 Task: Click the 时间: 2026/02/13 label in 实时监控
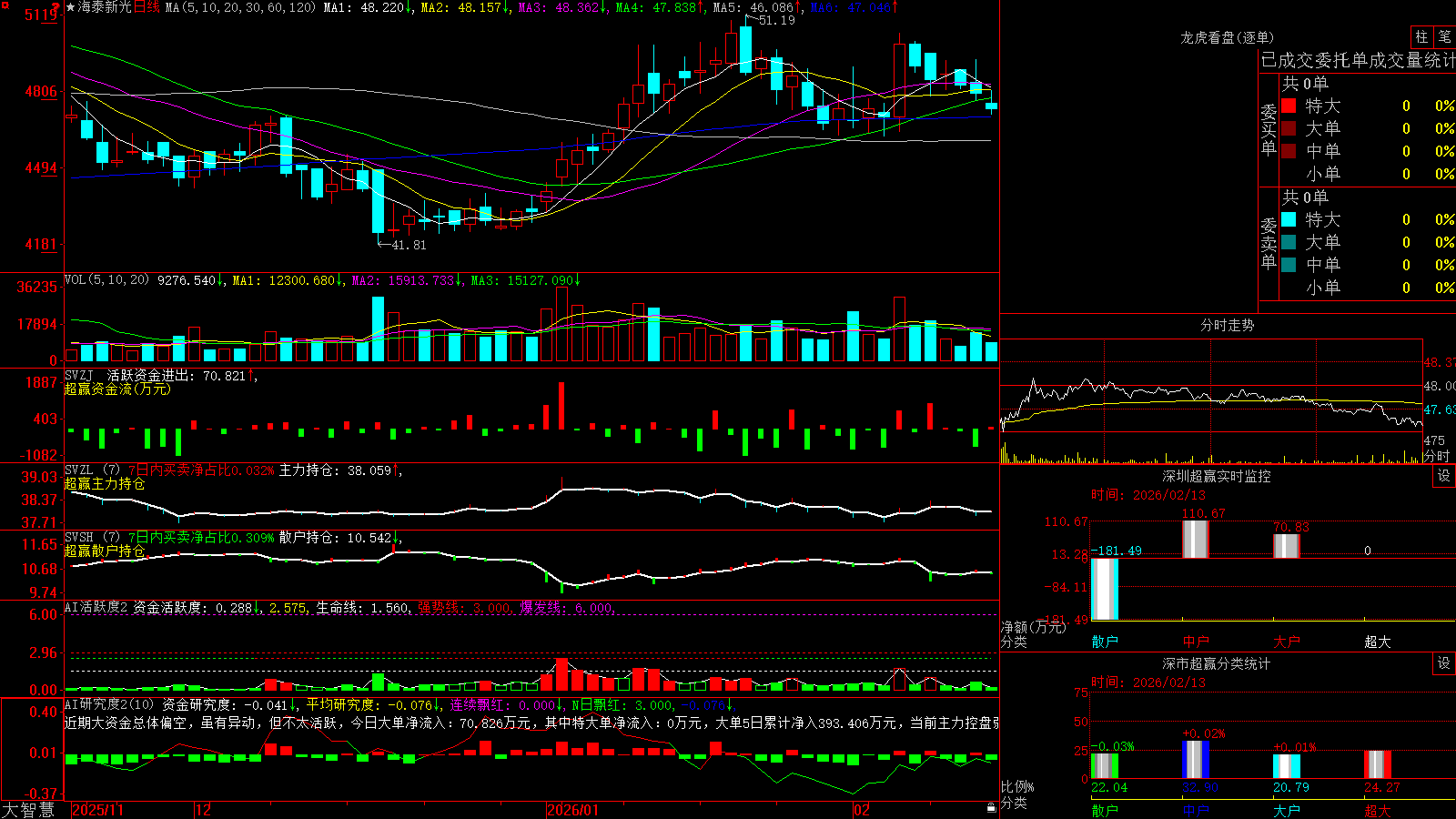tap(1148, 495)
